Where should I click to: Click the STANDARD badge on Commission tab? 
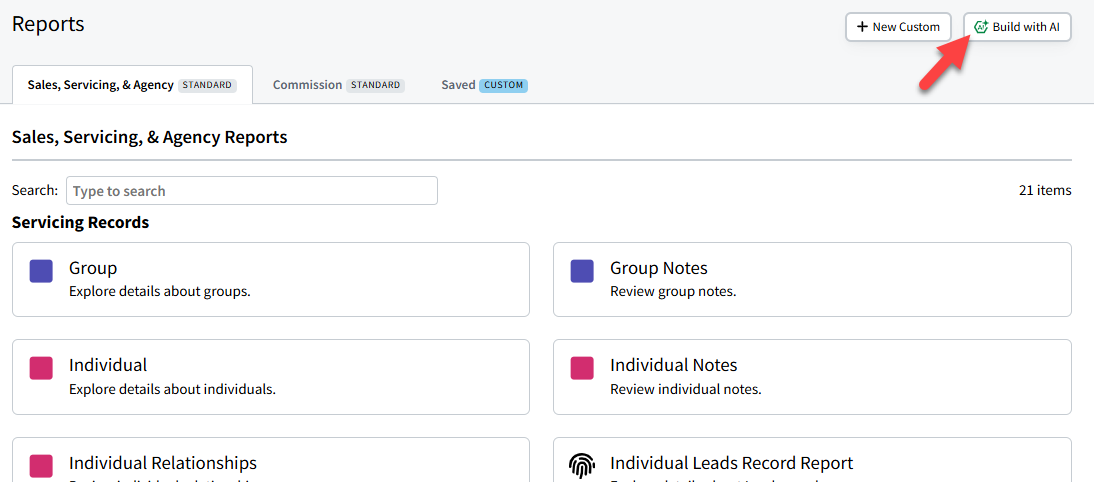point(375,85)
